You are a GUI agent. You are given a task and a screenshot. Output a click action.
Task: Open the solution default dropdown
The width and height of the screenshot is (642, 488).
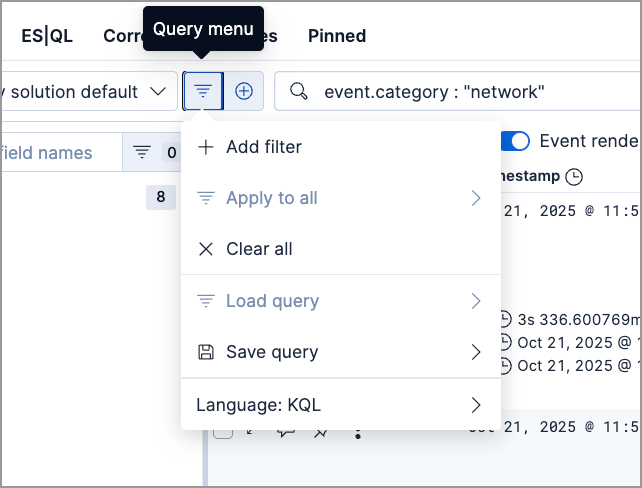tap(88, 91)
